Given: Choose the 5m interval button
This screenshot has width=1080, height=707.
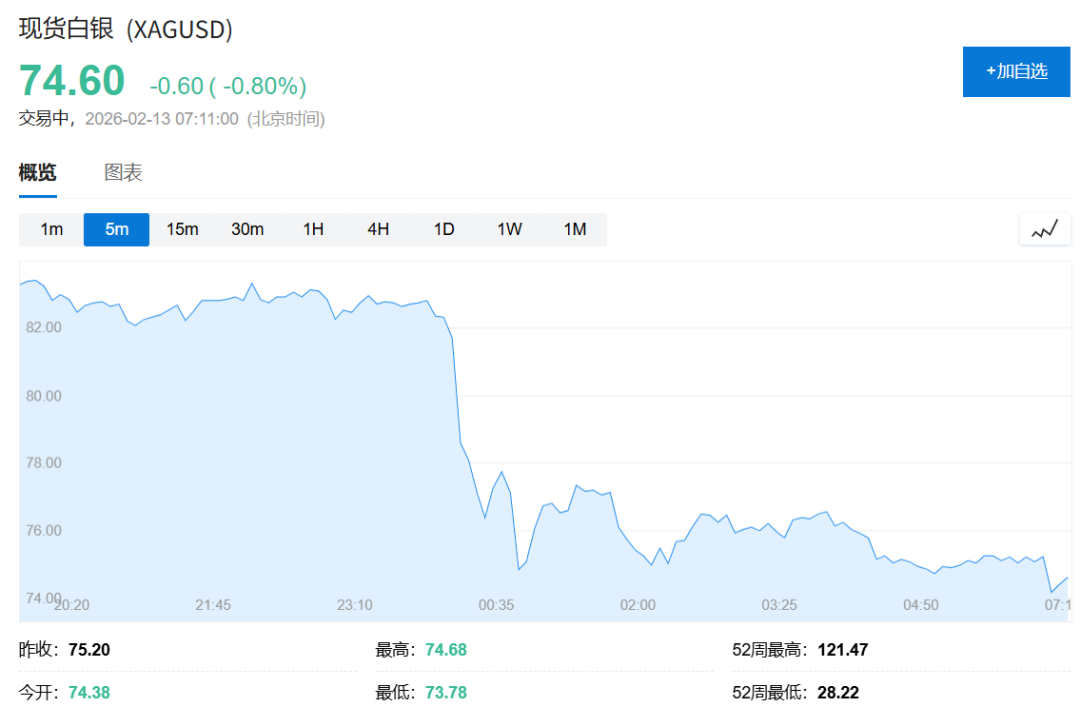Looking at the screenshot, I should [117, 229].
